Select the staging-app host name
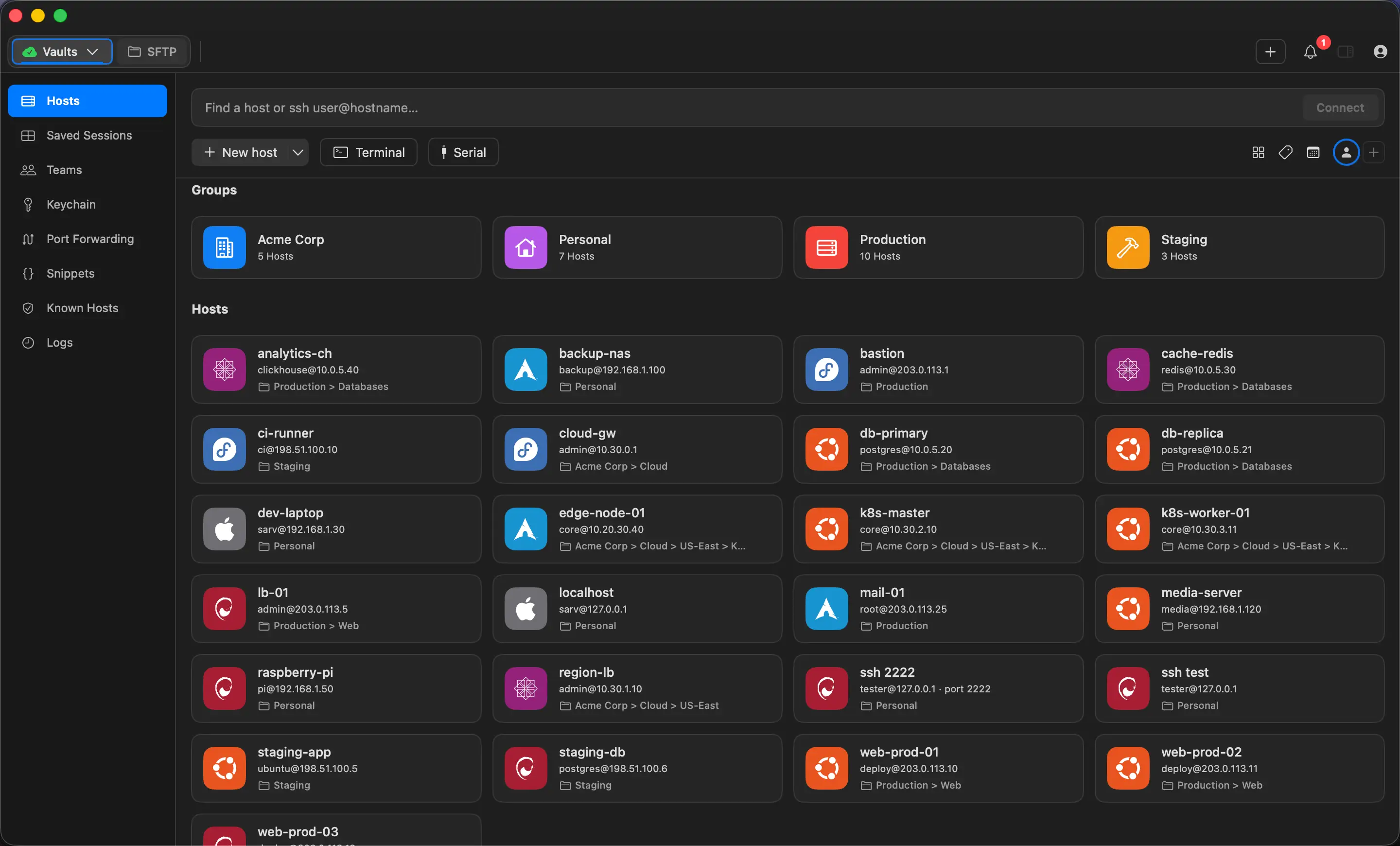The height and width of the screenshot is (846, 1400). coord(294,752)
